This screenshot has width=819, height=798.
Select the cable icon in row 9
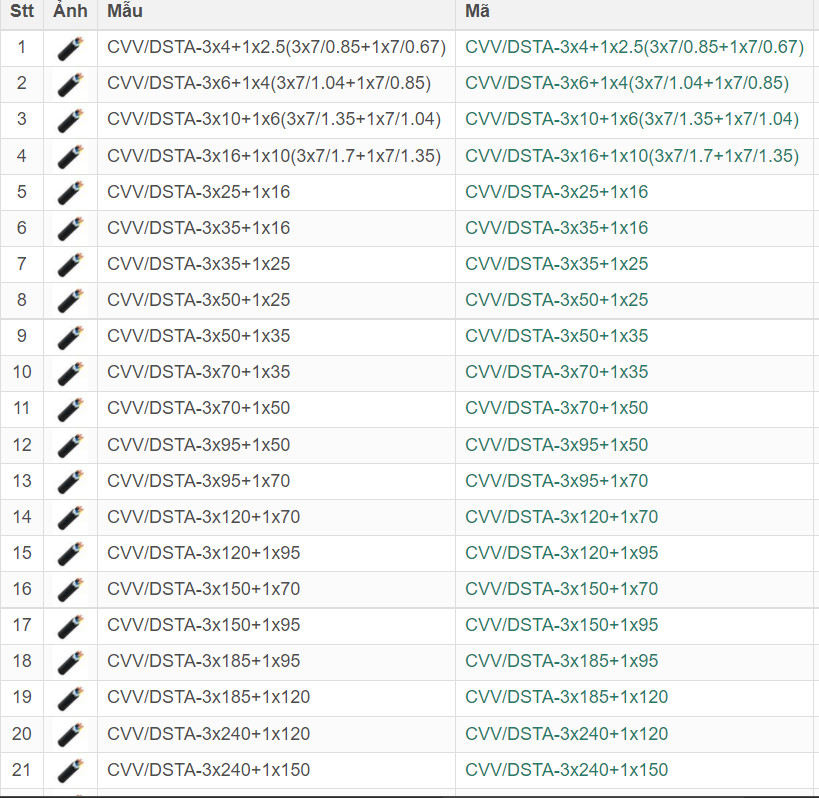tap(69, 336)
